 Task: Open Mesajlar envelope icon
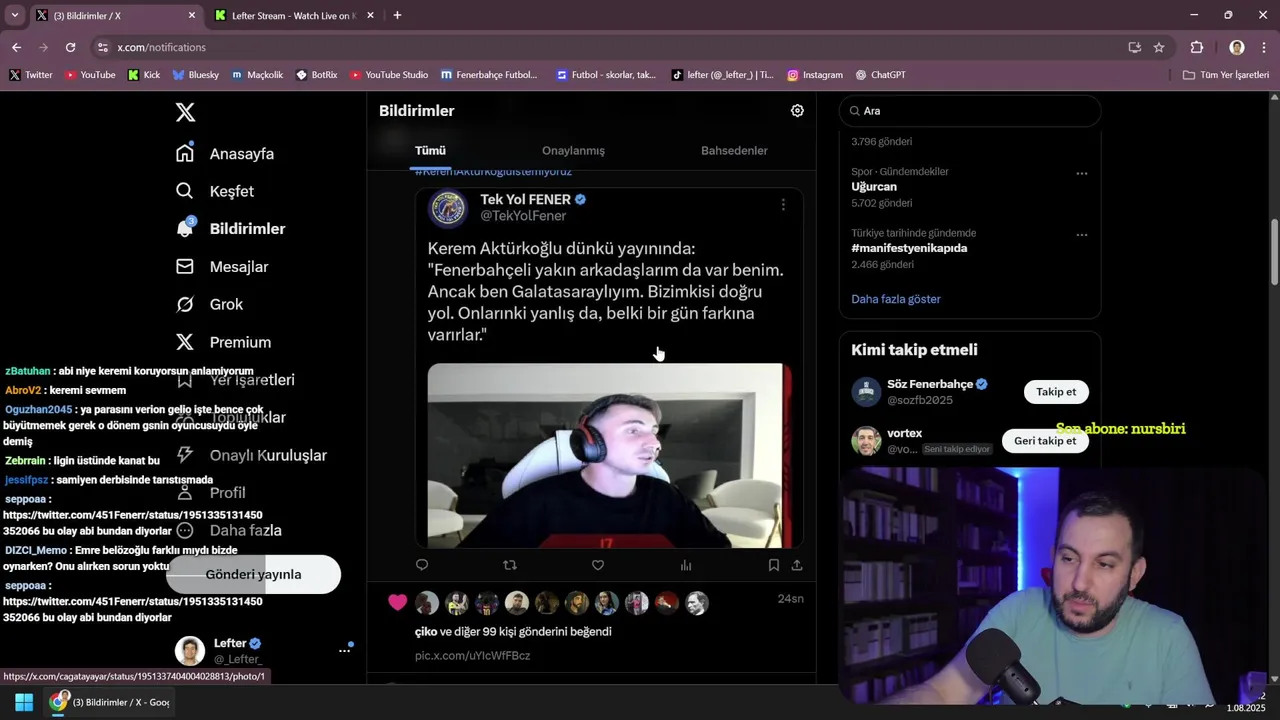[x=185, y=266]
